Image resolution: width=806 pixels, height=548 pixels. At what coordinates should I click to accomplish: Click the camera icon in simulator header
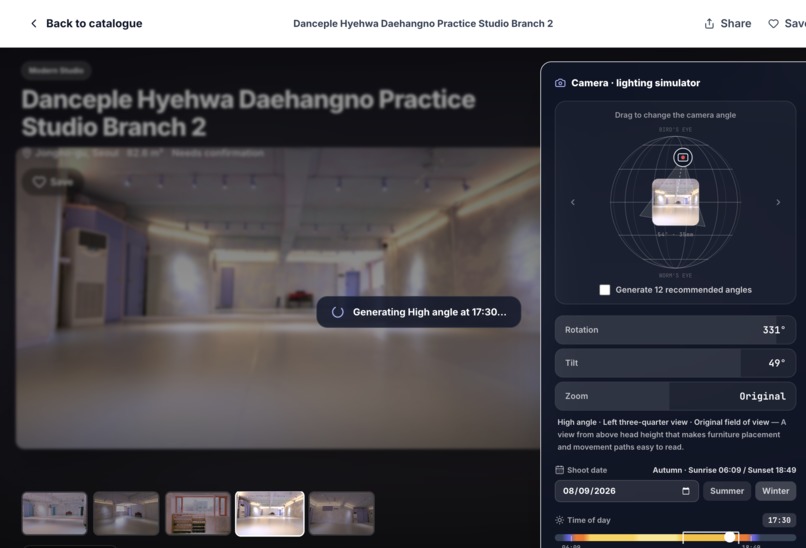(x=560, y=83)
